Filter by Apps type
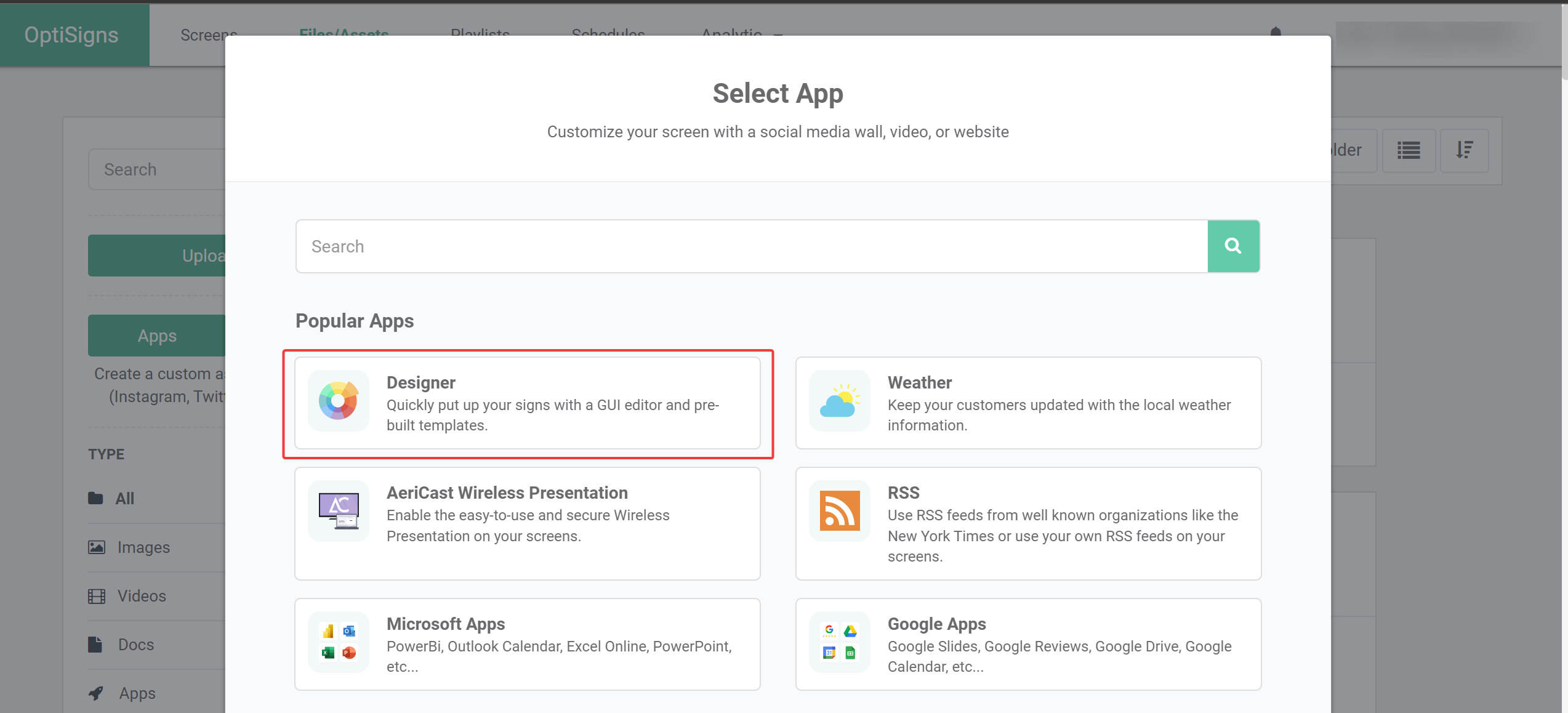The width and height of the screenshot is (1568, 713). [137, 693]
